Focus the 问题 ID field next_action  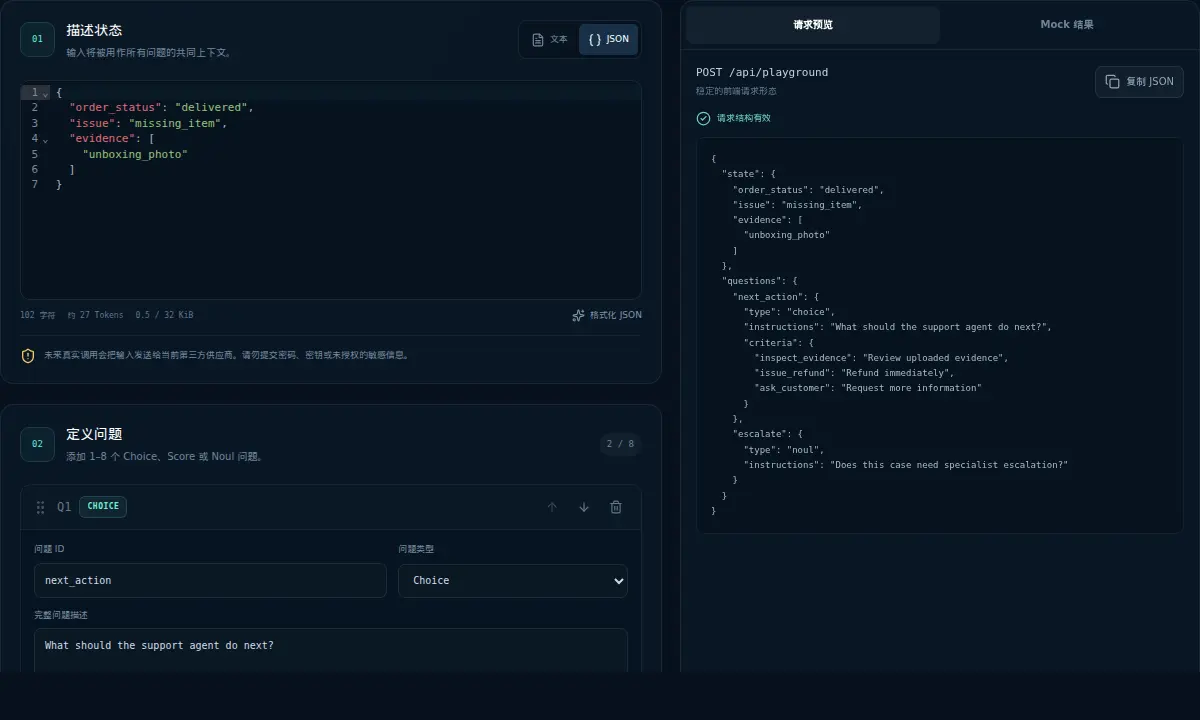click(210, 581)
